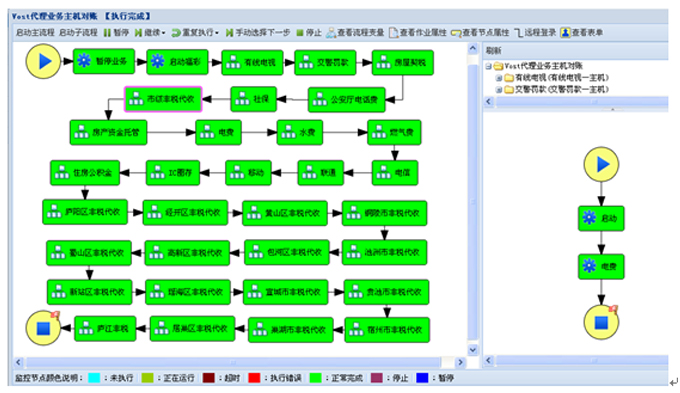This screenshot has width=680, height=393.
Task: Click the start node of main flow
Action: click(x=43, y=61)
